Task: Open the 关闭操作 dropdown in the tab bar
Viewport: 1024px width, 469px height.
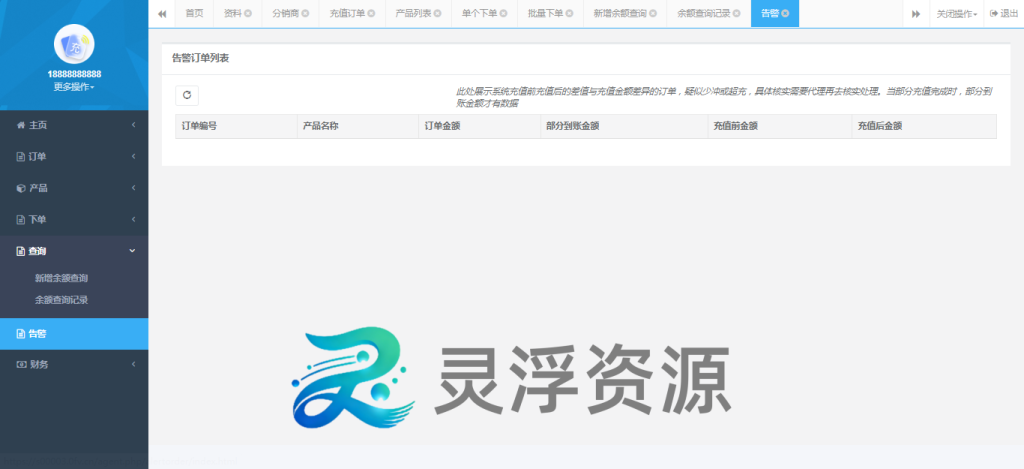Action: click(x=957, y=14)
